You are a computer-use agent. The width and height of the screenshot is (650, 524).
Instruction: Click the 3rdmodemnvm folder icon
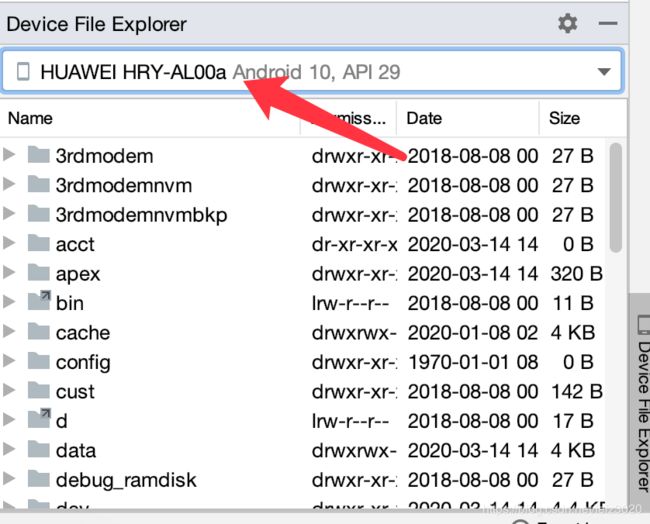[x=39, y=184]
